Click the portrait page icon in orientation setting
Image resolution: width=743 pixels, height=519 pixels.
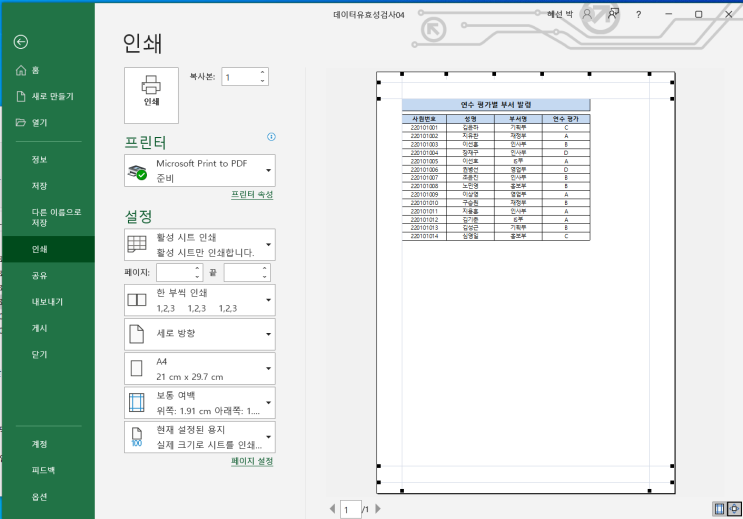coord(136,334)
